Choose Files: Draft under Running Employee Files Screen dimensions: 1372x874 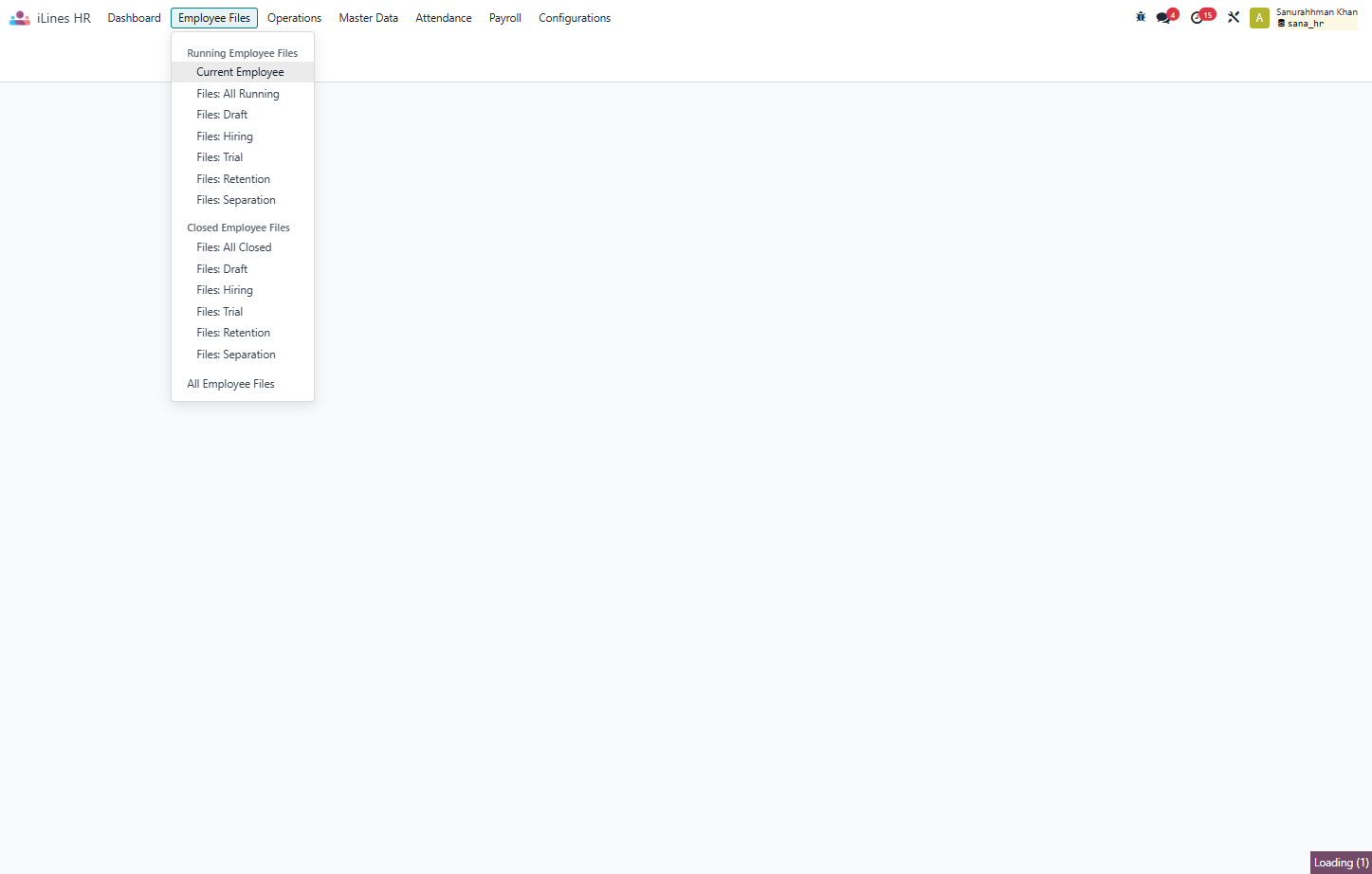[243, 115]
